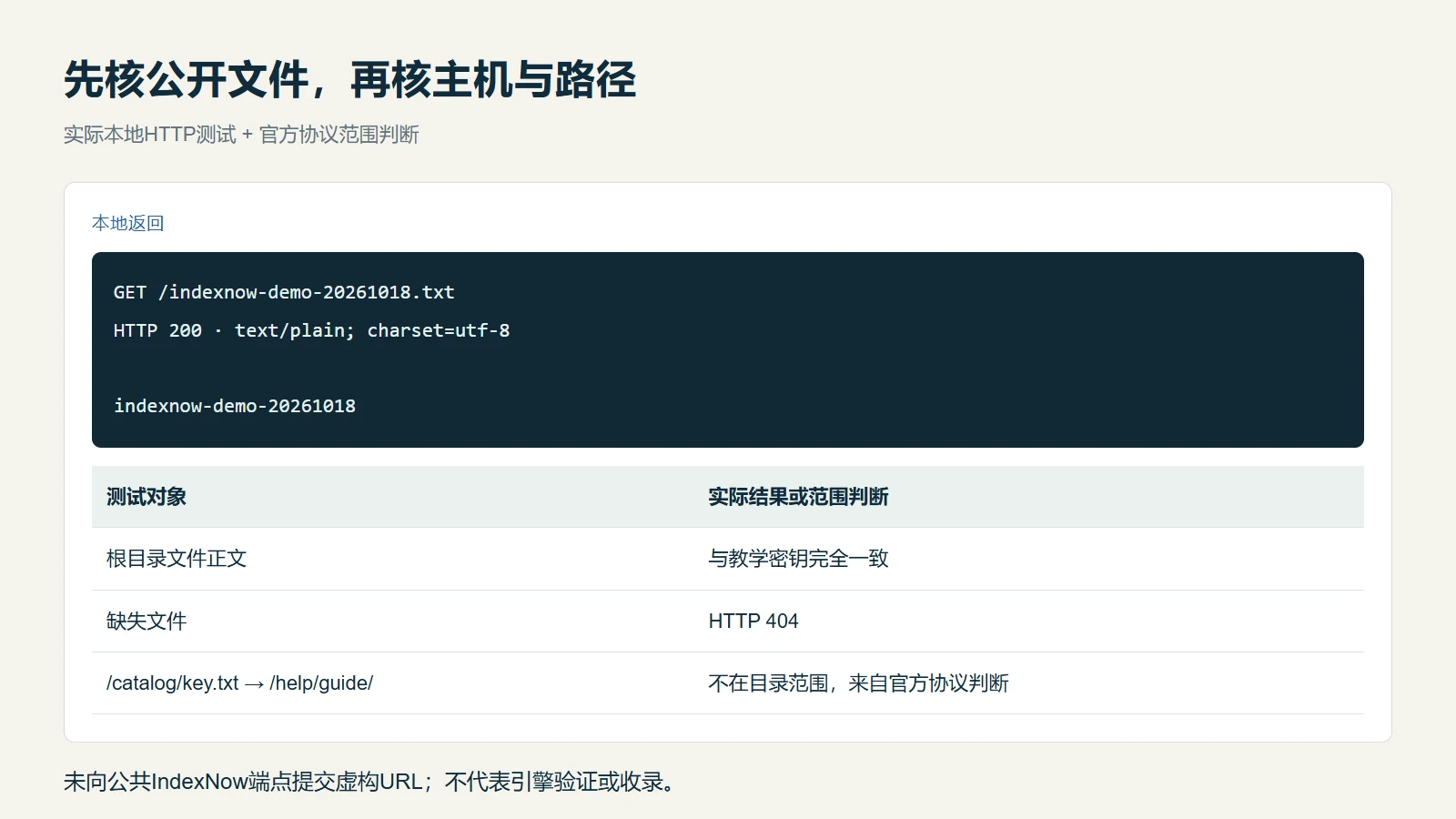The width and height of the screenshot is (1456, 819).
Task: Click the HTTP 404 result cell
Action: [1029, 622]
